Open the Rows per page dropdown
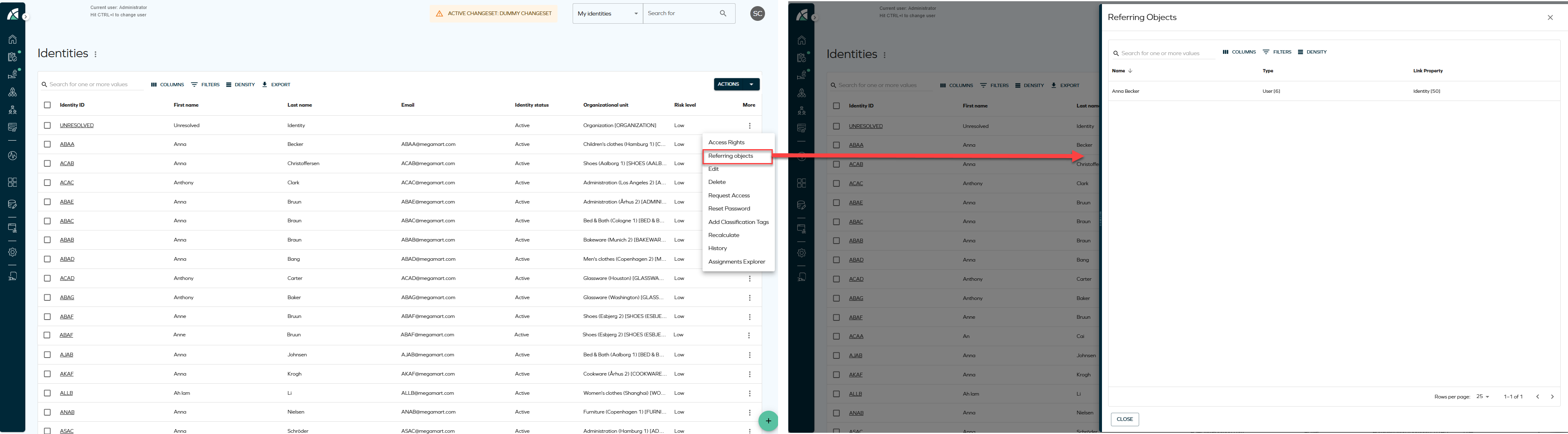Image resolution: width=1568 pixels, height=434 pixels. (1483, 397)
